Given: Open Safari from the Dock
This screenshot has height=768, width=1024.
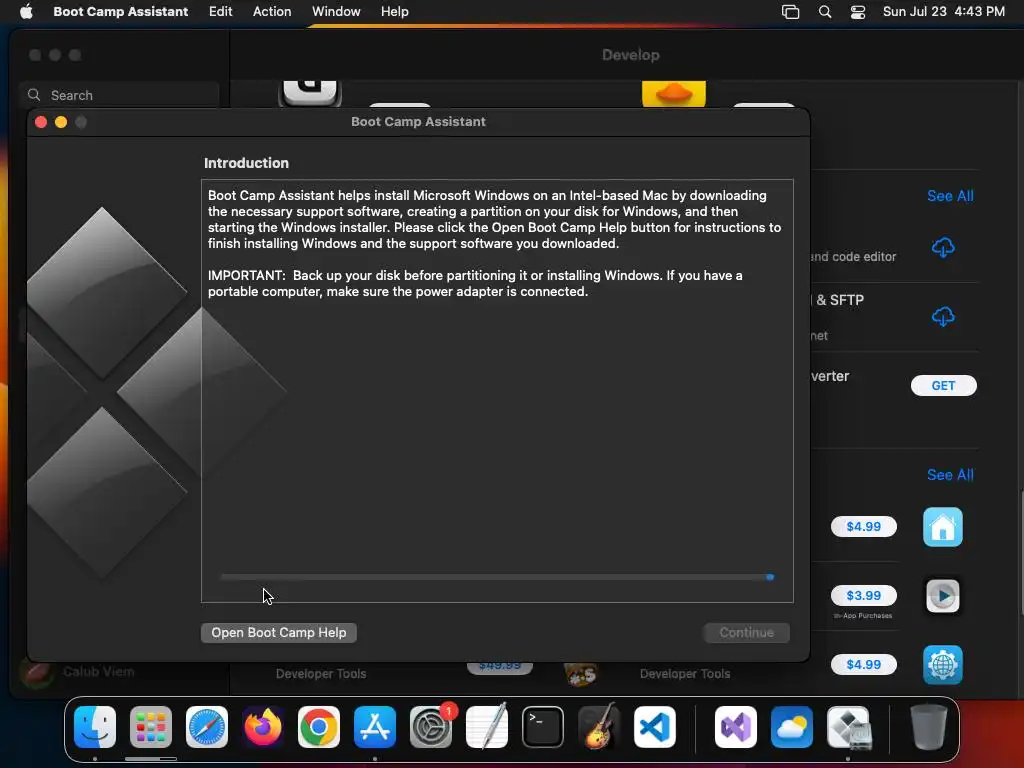Looking at the screenshot, I should coord(207,727).
